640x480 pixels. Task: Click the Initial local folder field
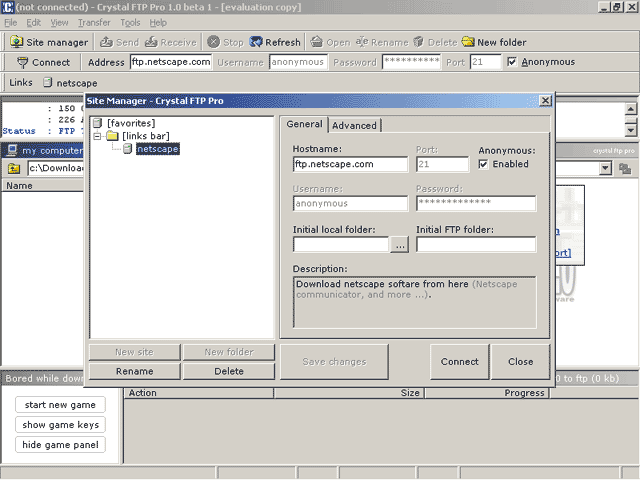[x=341, y=245]
